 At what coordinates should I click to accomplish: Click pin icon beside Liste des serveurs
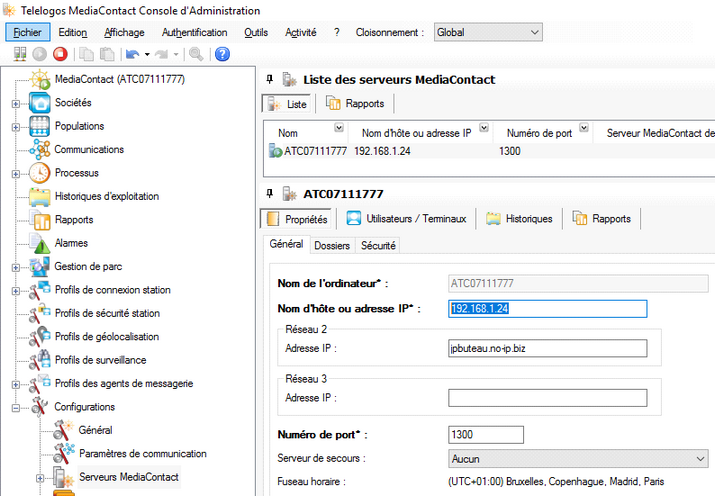(x=270, y=80)
